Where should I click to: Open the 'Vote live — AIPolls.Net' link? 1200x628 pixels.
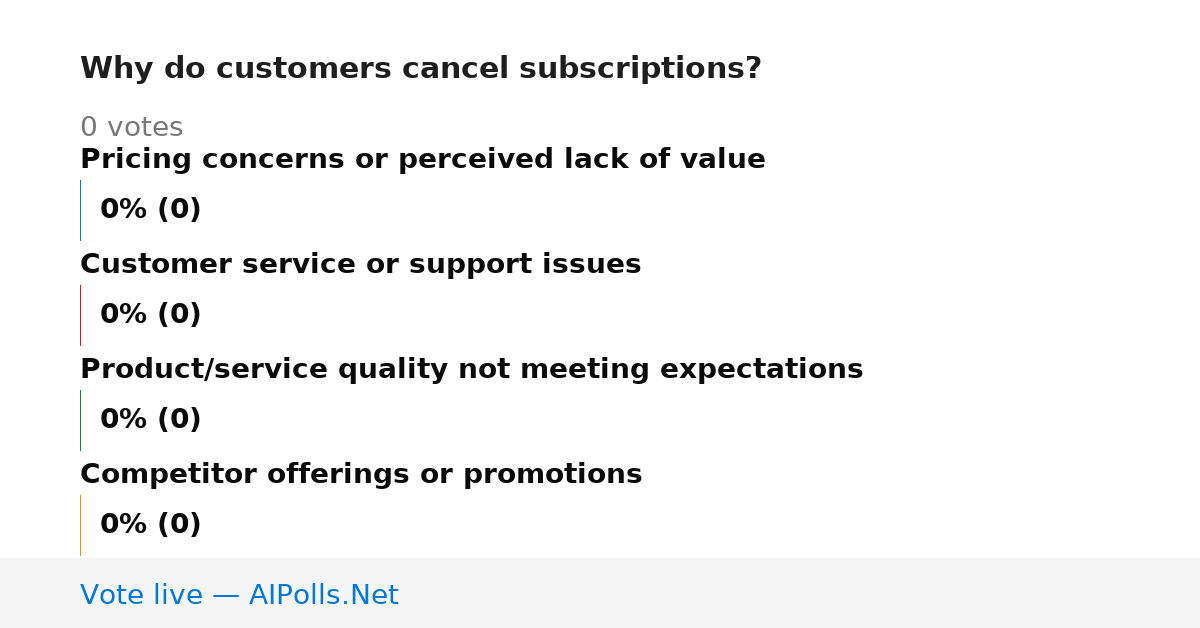click(x=239, y=596)
